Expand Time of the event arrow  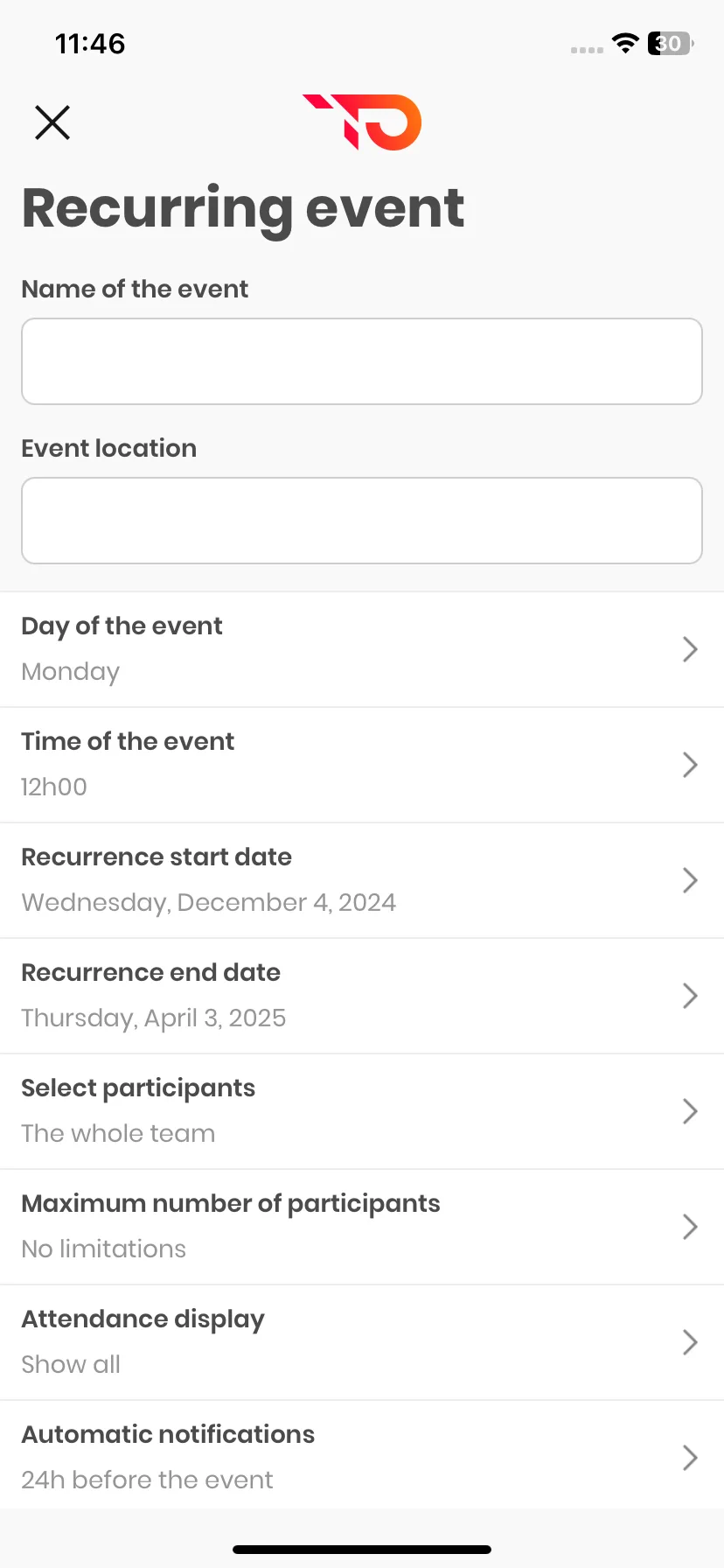click(690, 765)
